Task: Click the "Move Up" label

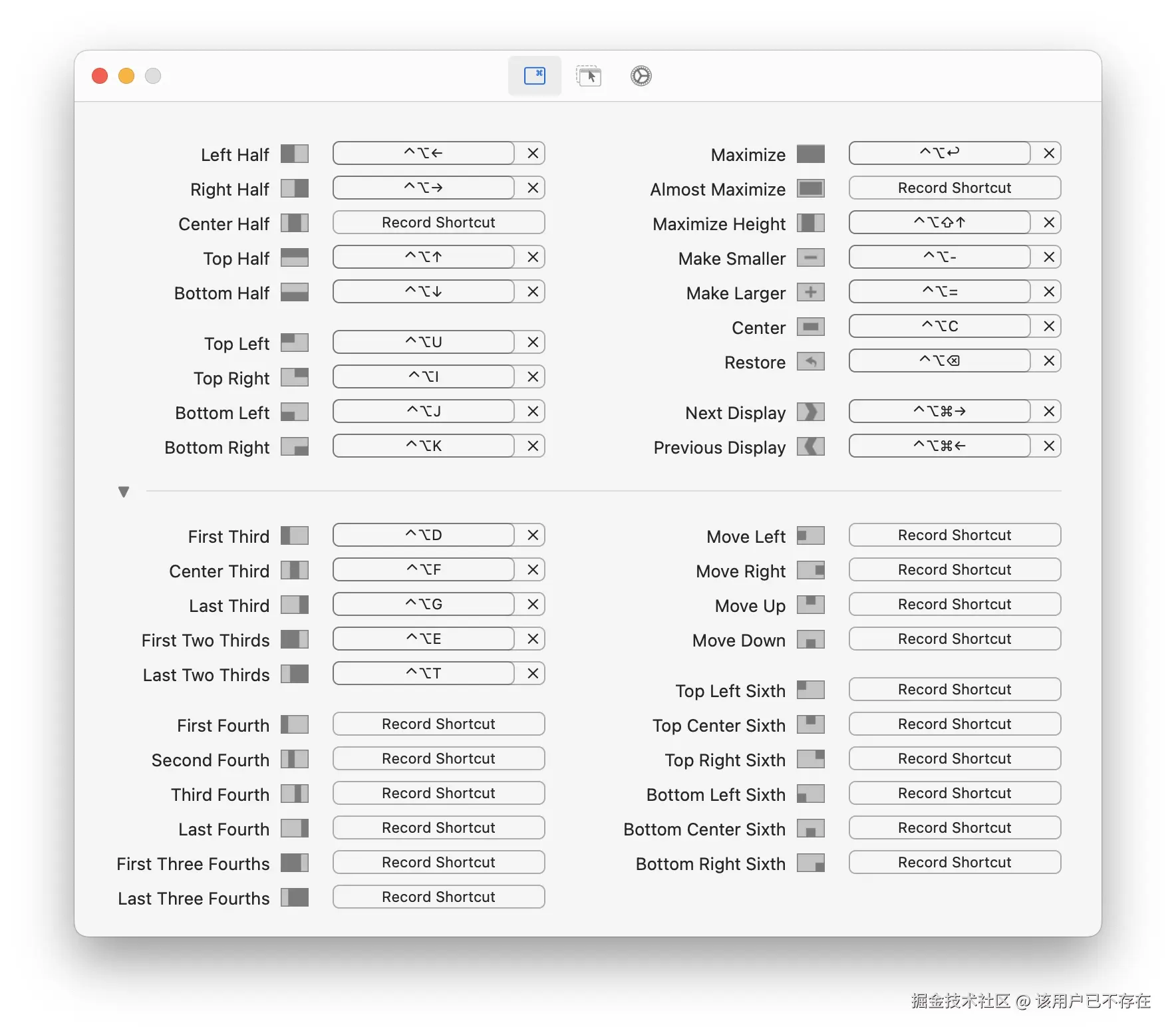Action: coord(750,606)
